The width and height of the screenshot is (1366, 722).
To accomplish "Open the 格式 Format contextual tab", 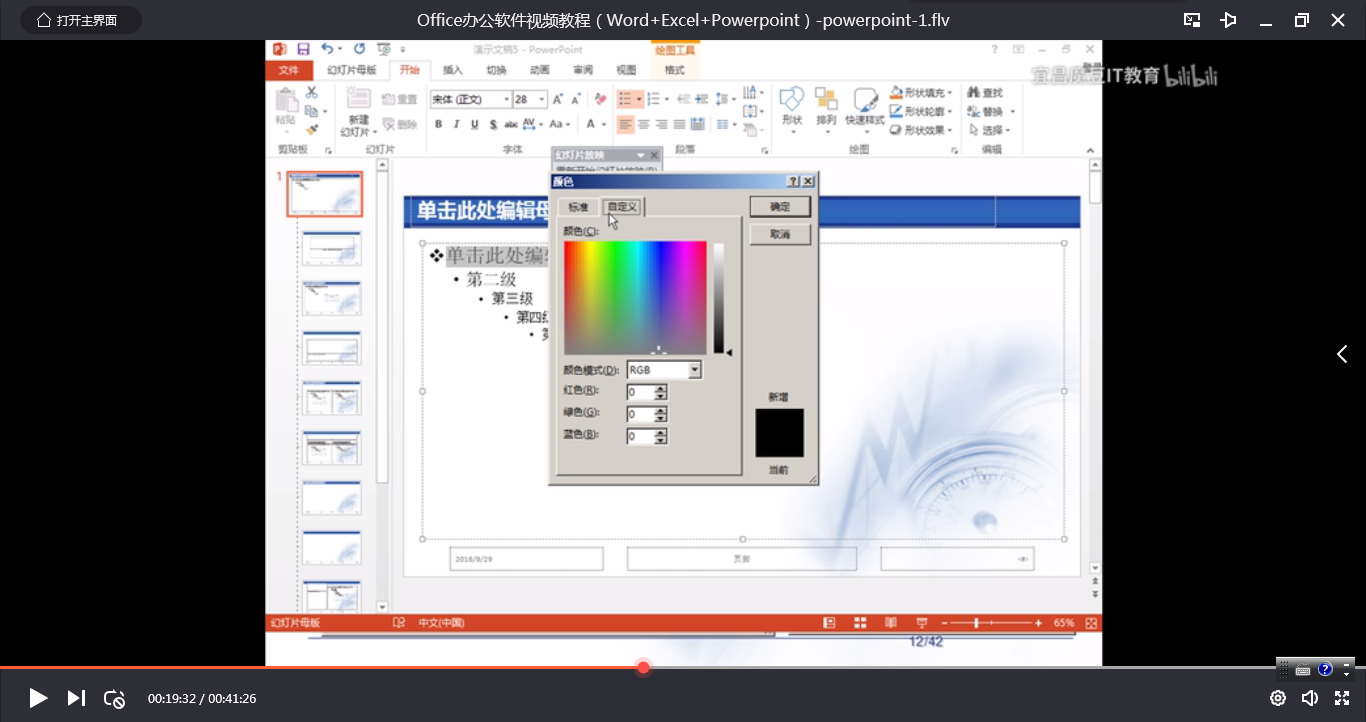I will point(675,70).
